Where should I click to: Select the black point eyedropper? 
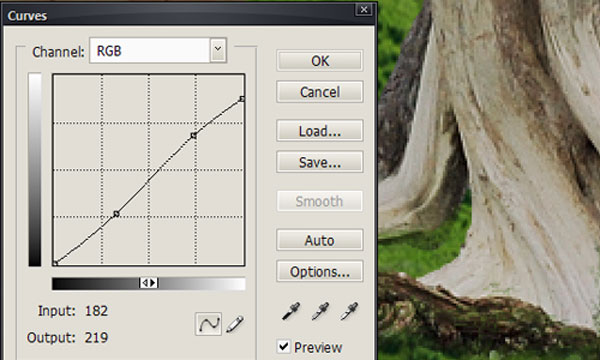(x=291, y=311)
